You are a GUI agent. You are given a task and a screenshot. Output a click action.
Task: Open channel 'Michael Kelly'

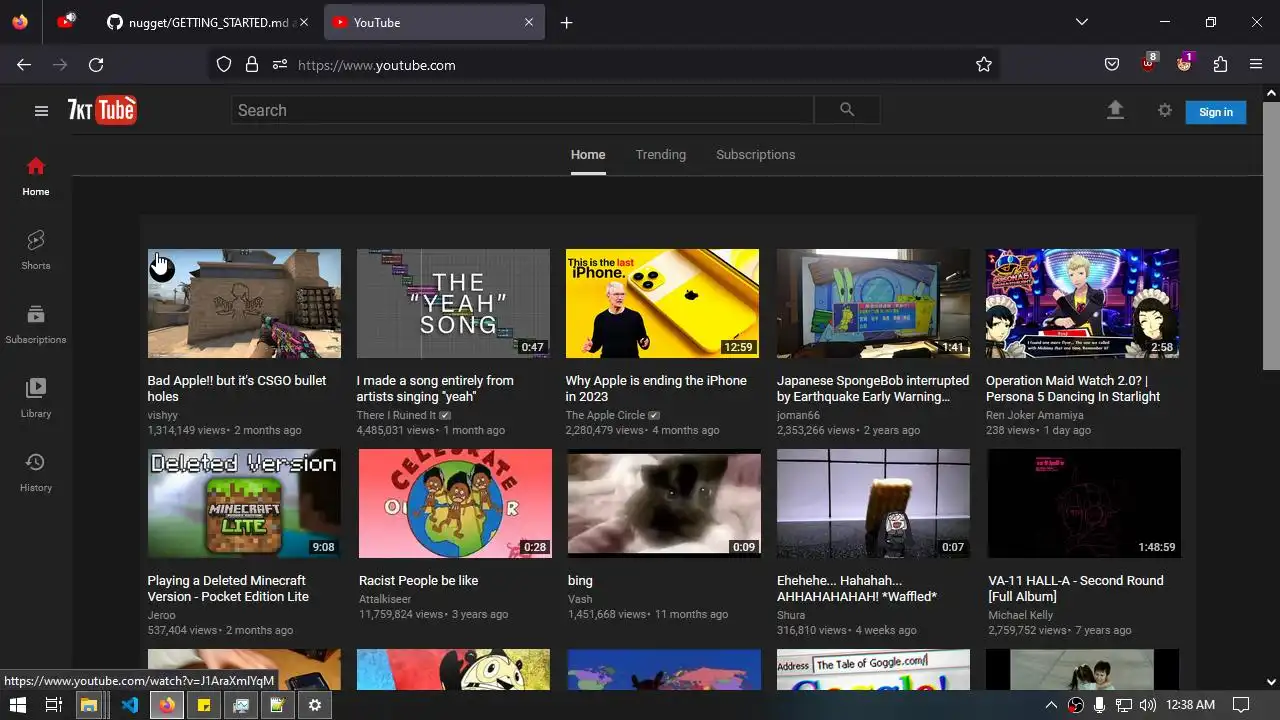tap(1020, 615)
